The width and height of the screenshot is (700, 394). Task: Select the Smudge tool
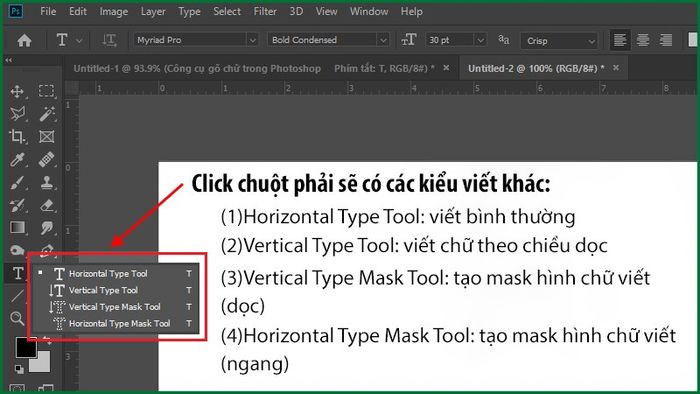coord(47,228)
